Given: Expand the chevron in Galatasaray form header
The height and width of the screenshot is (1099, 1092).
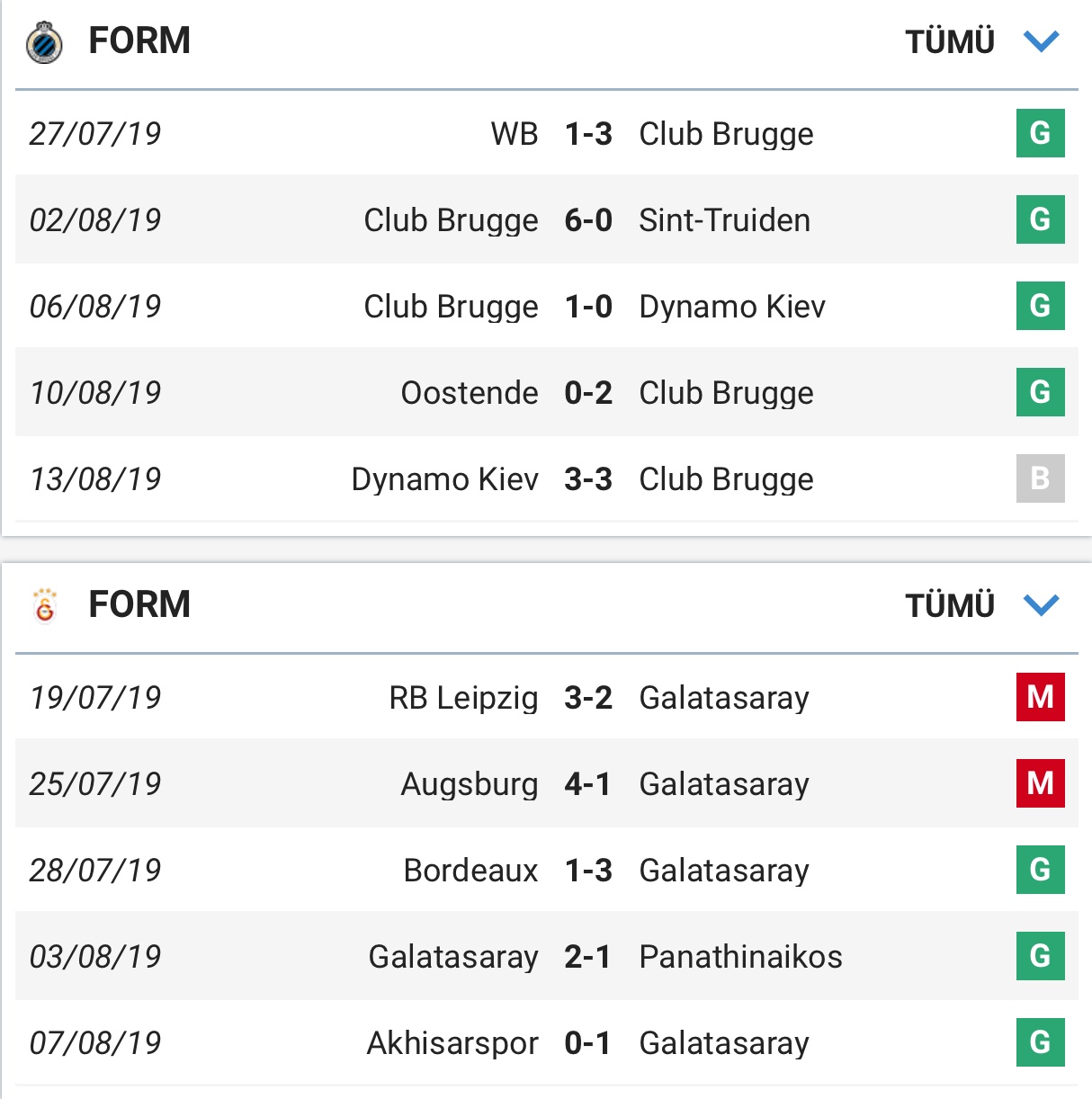Looking at the screenshot, I should coord(1042,605).
